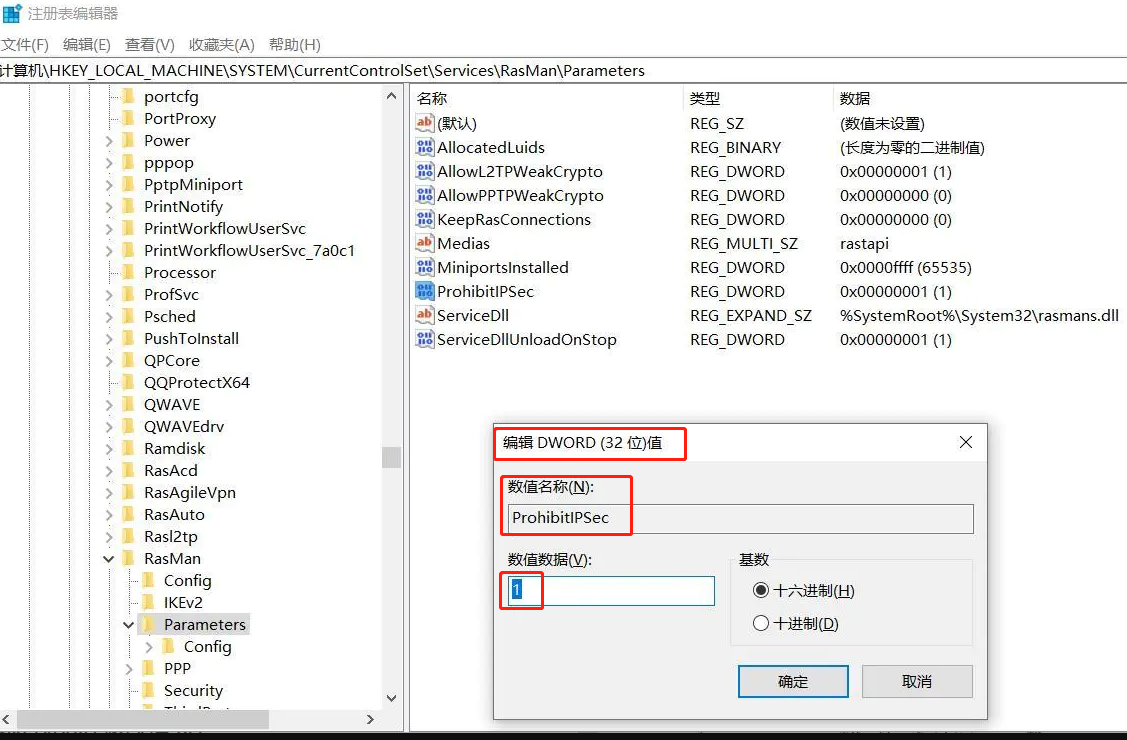
Task: Click the Registry Editor app icon in title bar
Action: point(12,14)
